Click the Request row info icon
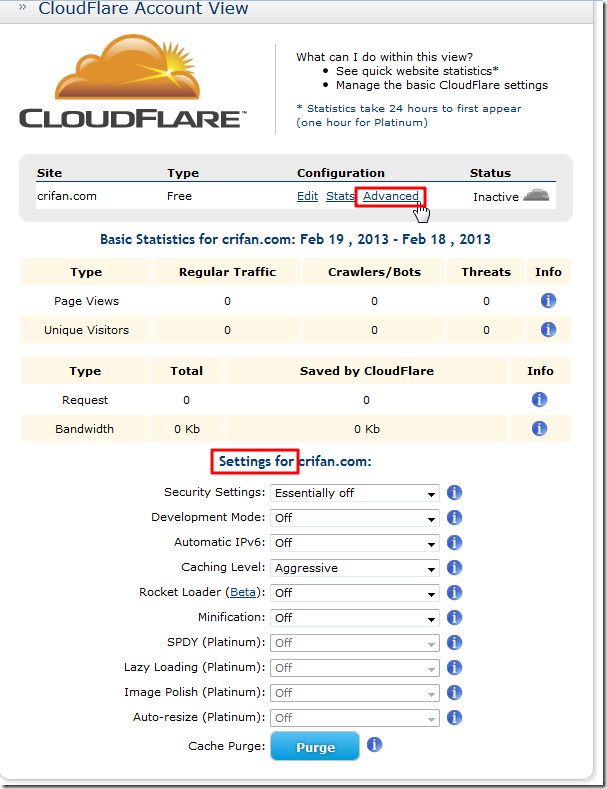This screenshot has height=789, width=607. click(539, 400)
